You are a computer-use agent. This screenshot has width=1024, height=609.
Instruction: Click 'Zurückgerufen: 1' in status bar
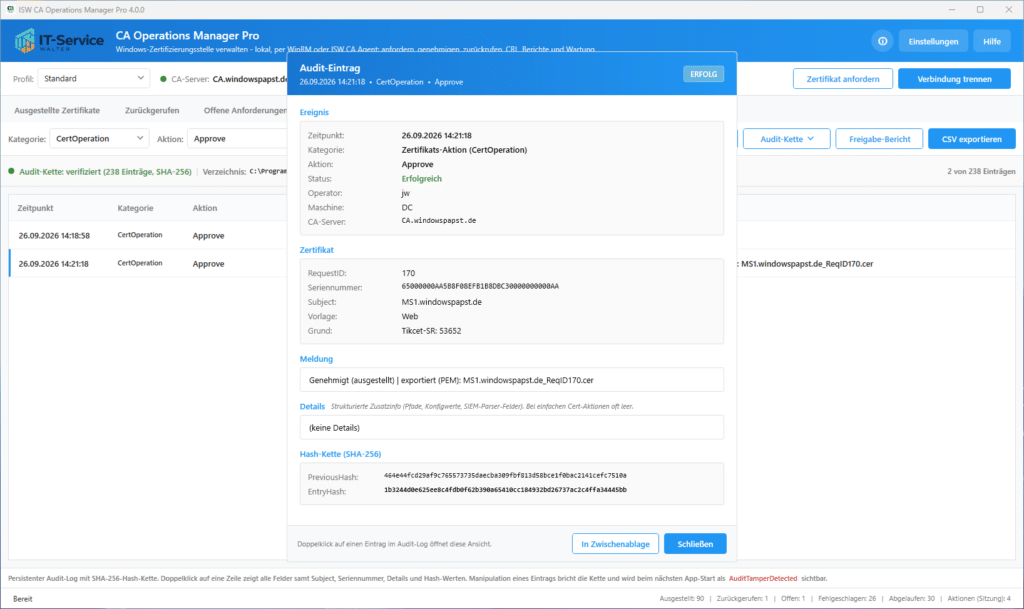[742, 598]
